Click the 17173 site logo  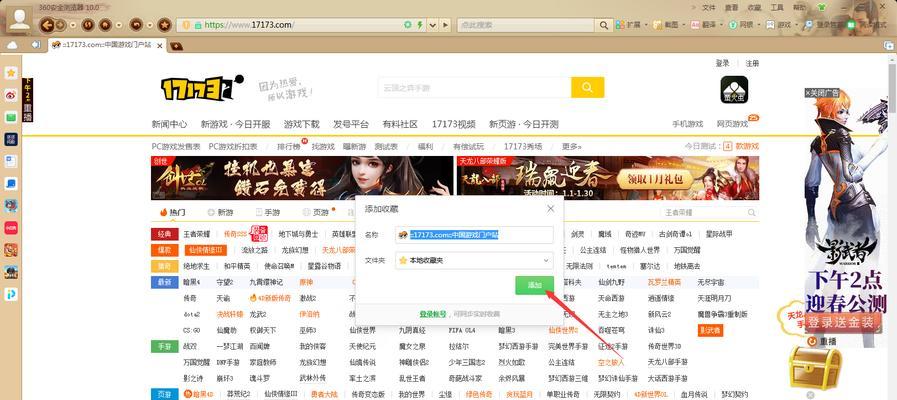point(202,88)
